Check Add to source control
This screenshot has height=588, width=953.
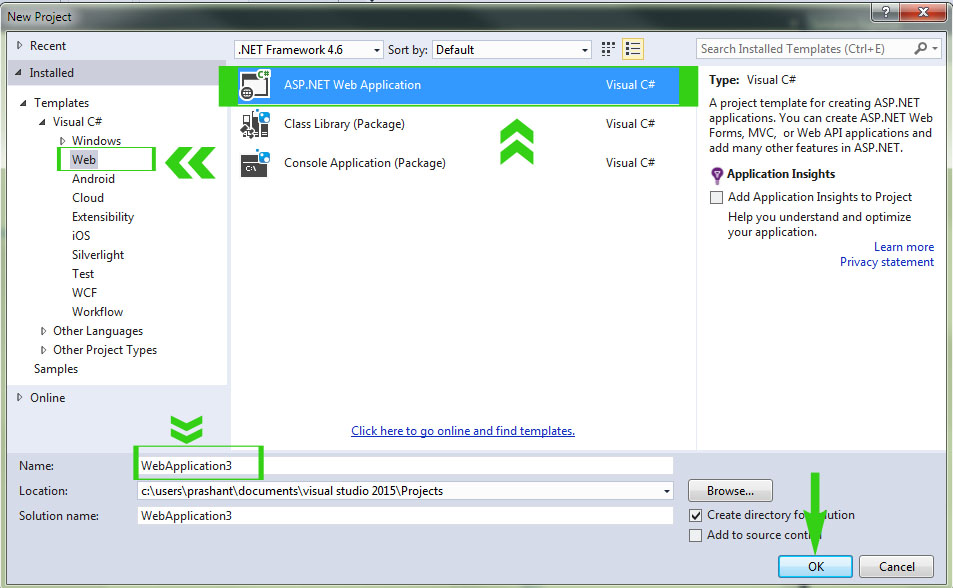(695, 535)
